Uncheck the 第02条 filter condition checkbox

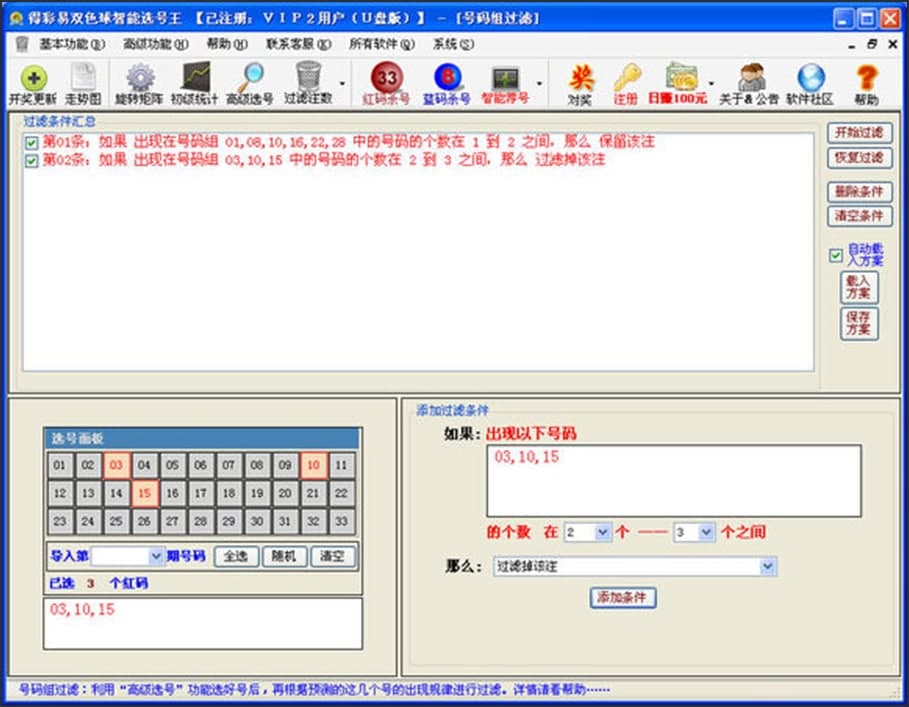pyautogui.click(x=32, y=161)
